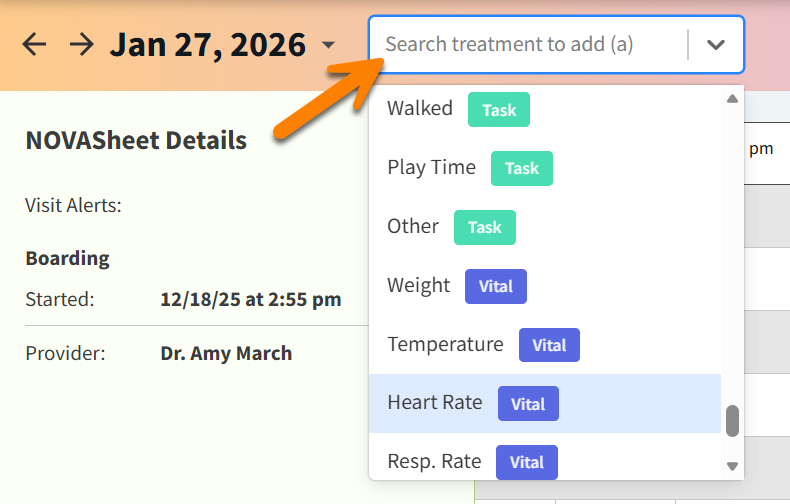Click the Boarding section label
The height and width of the screenshot is (504, 790).
[x=67, y=258]
